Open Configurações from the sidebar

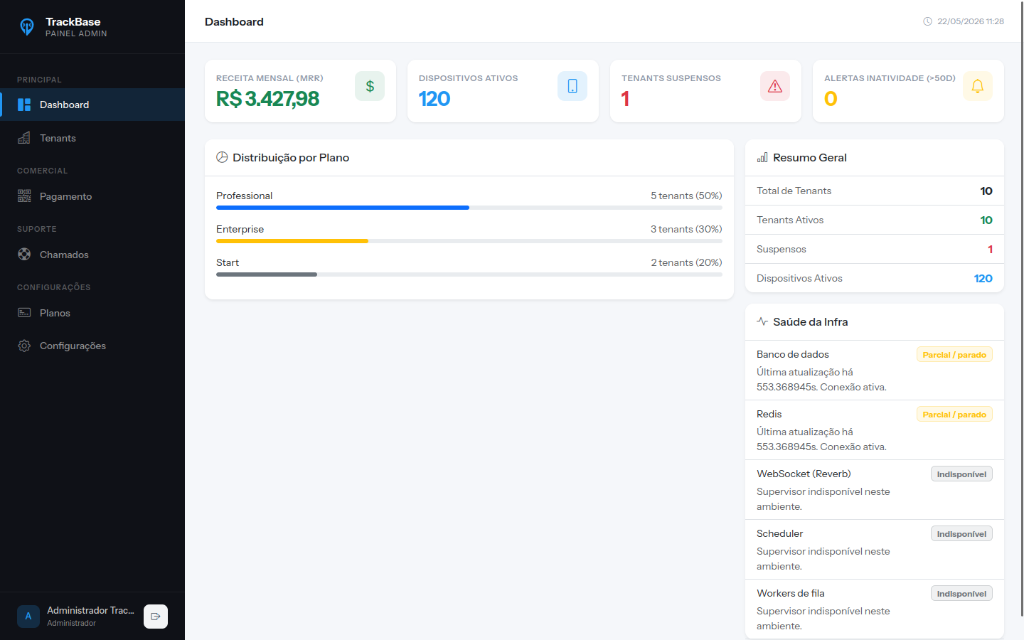[x=93, y=345]
